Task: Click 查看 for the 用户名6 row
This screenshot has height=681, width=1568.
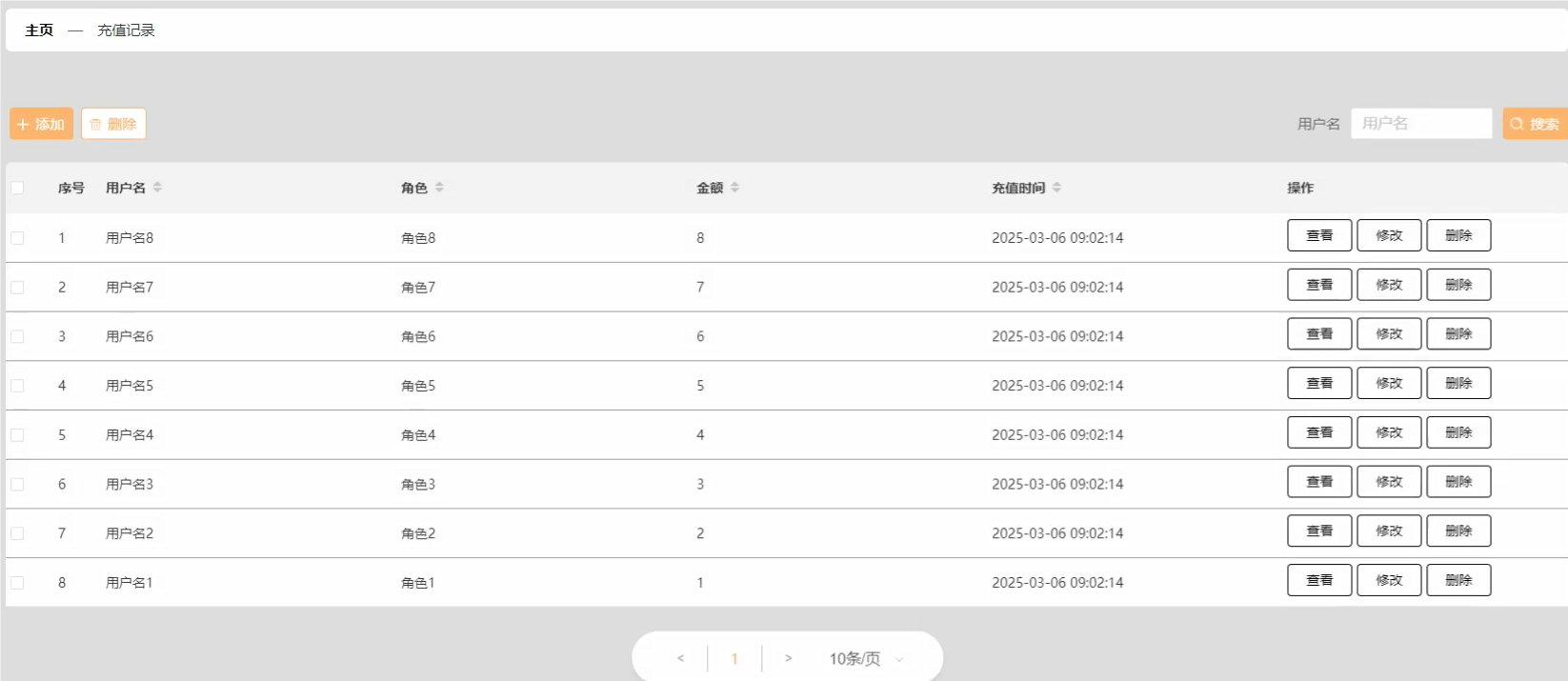Action: [1319, 334]
